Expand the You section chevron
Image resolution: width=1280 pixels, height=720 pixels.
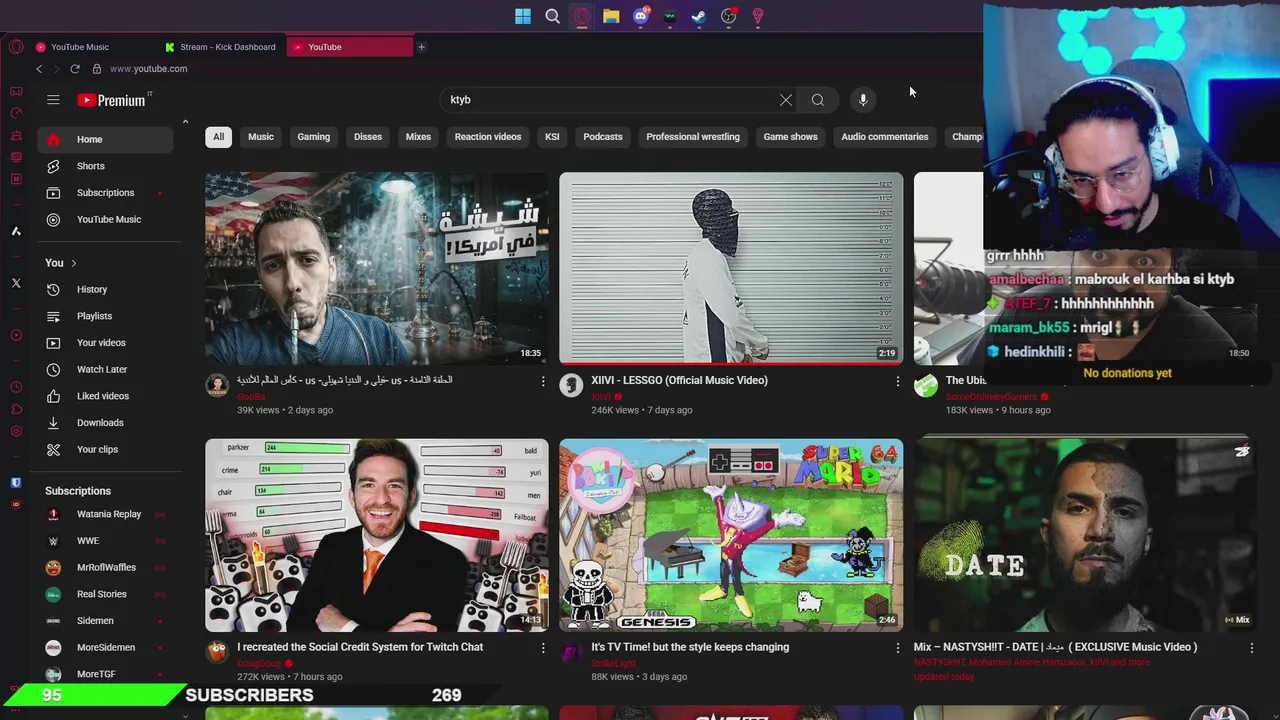[73, 263]
